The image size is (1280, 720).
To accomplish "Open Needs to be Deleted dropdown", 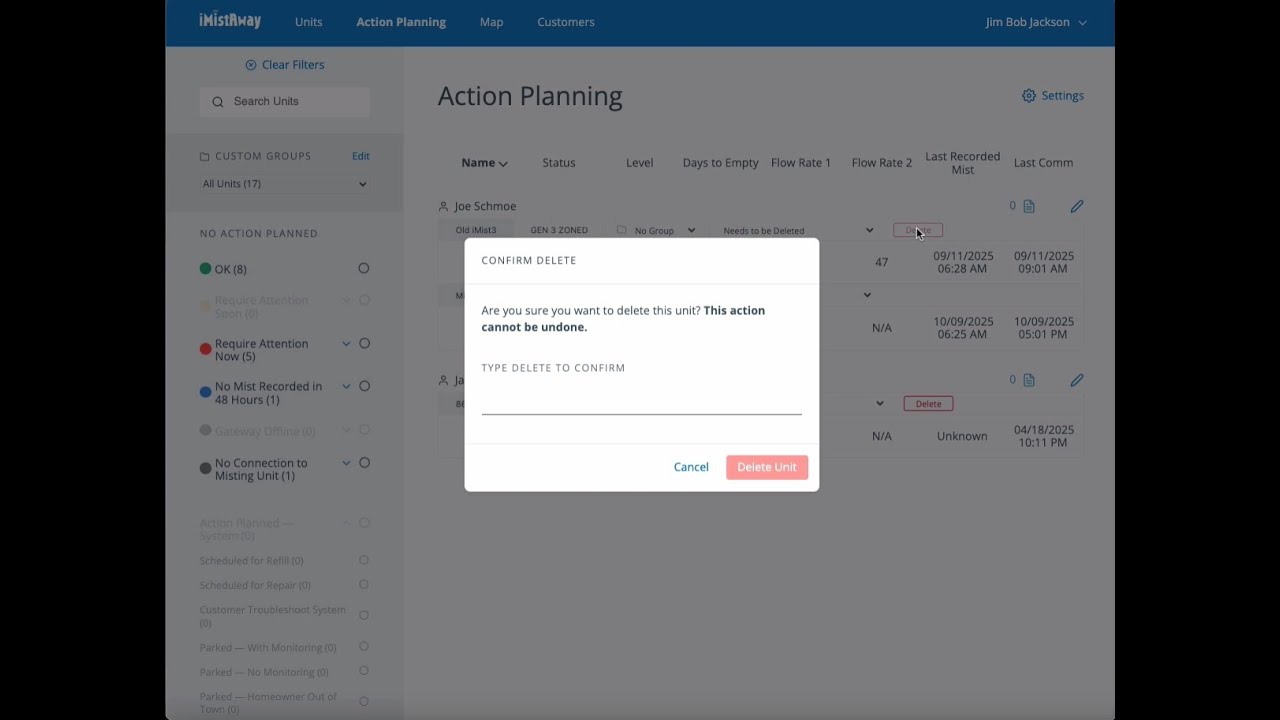I will tap(798, 230).
